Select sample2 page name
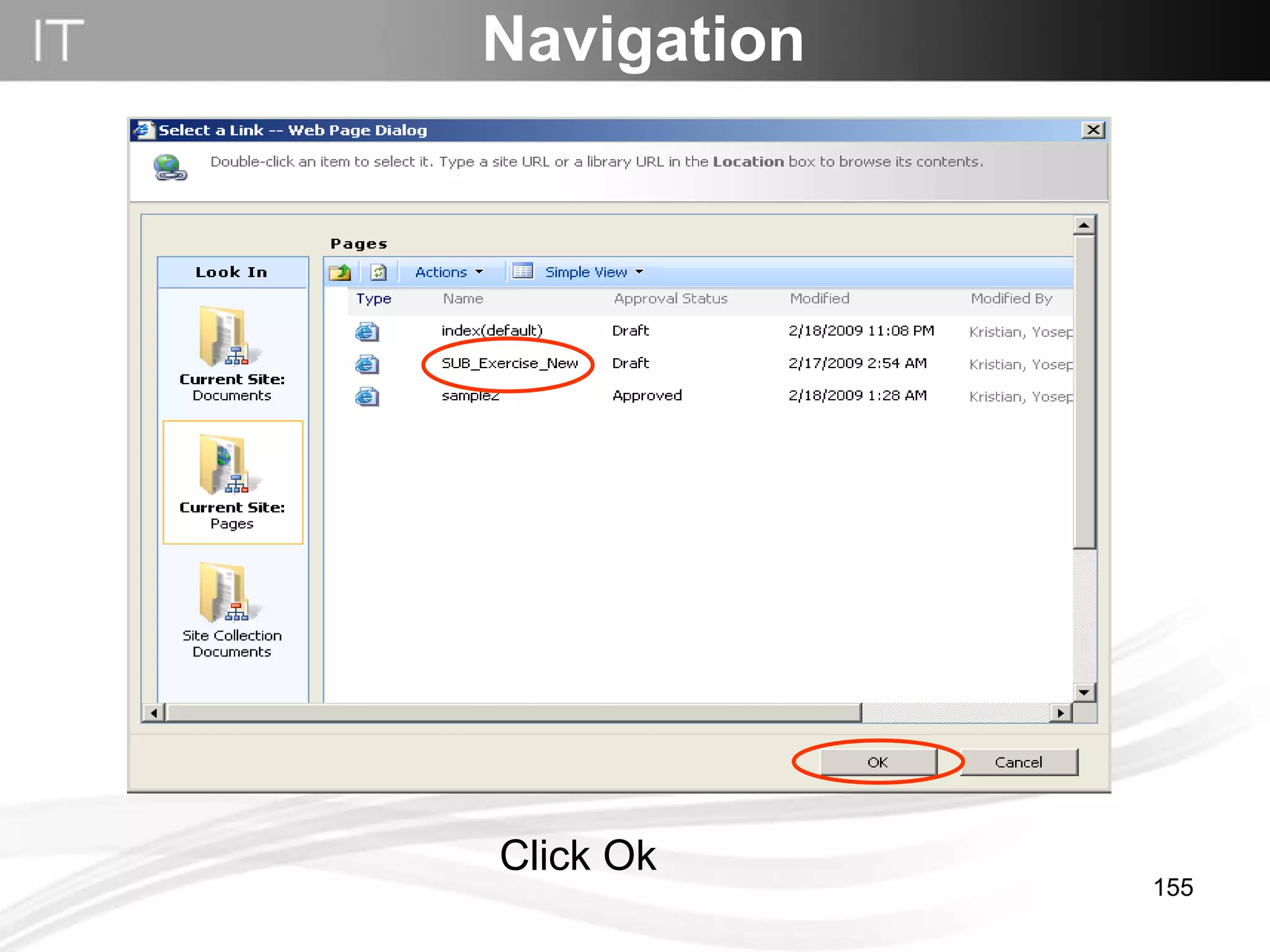 [x=471, y=396]
